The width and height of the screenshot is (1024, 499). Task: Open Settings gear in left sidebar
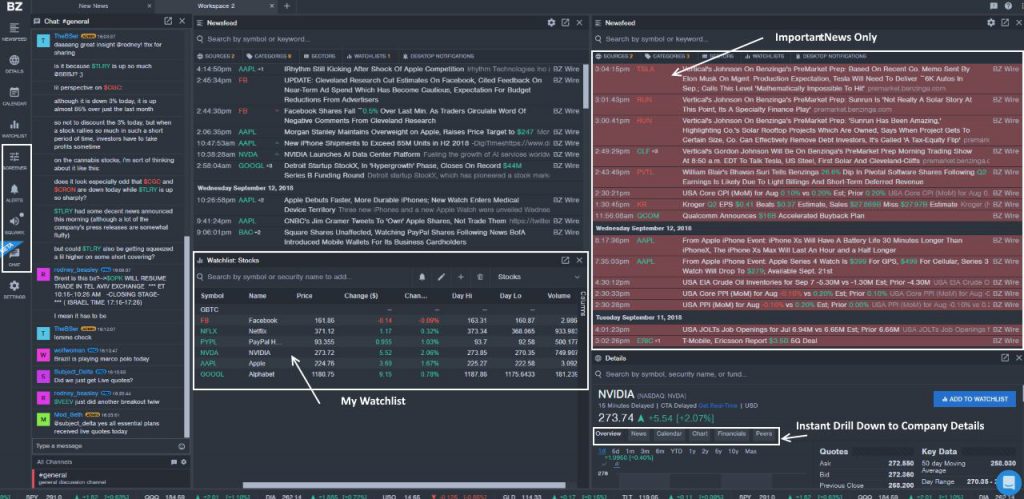(14, 288)
